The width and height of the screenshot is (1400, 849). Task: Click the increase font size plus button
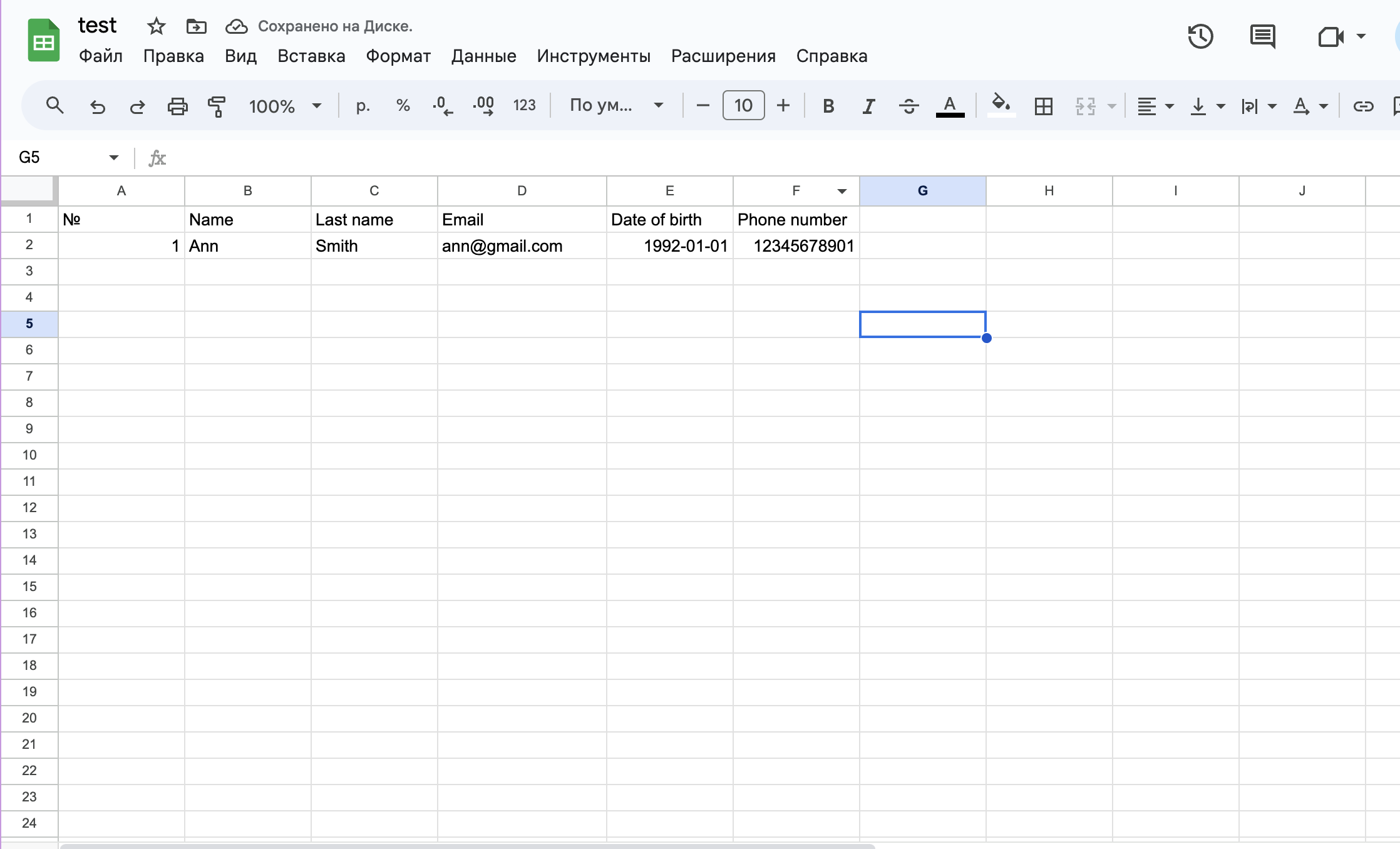coord(783,106)
